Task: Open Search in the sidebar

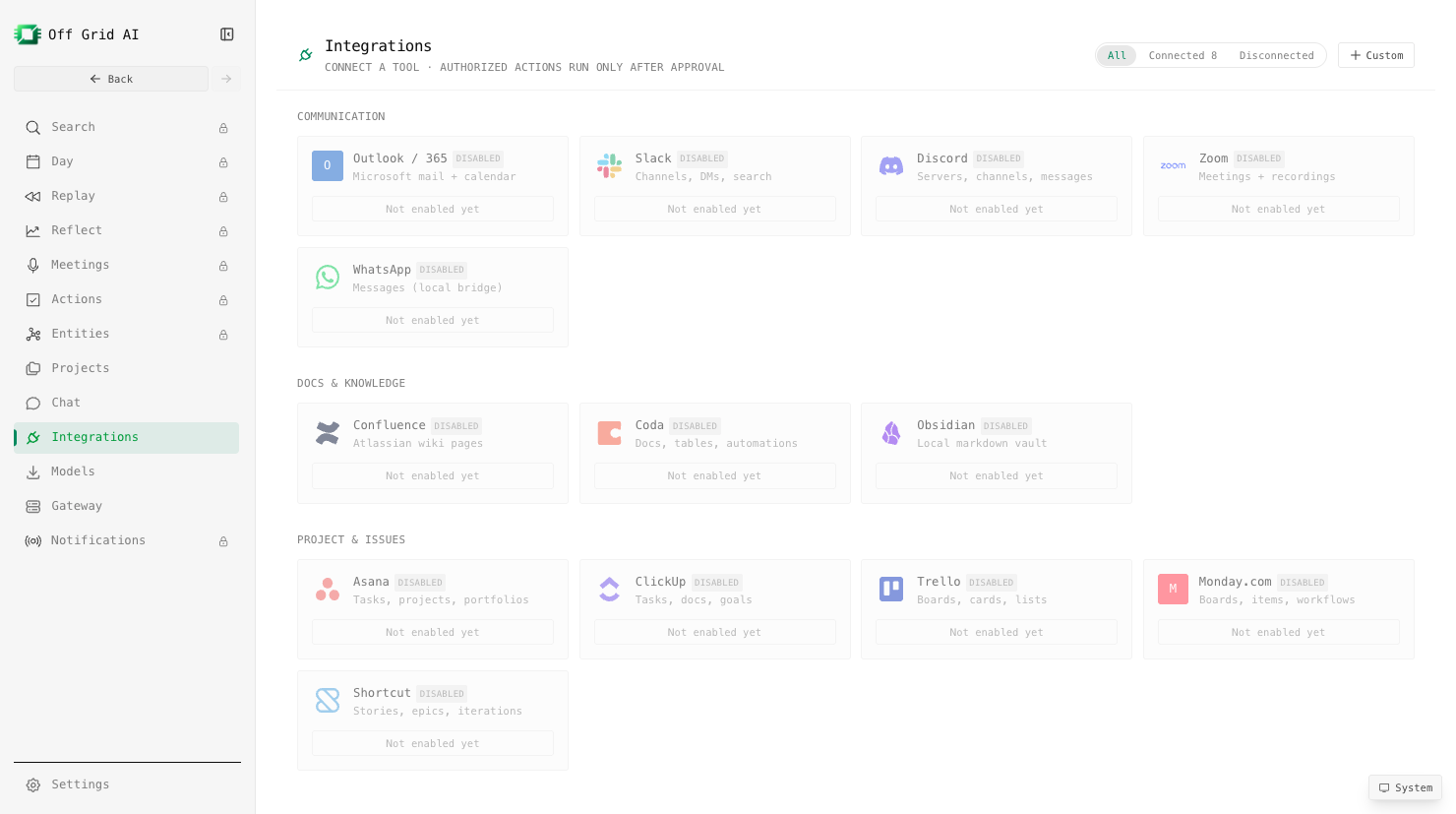Action: pos(127,128)
